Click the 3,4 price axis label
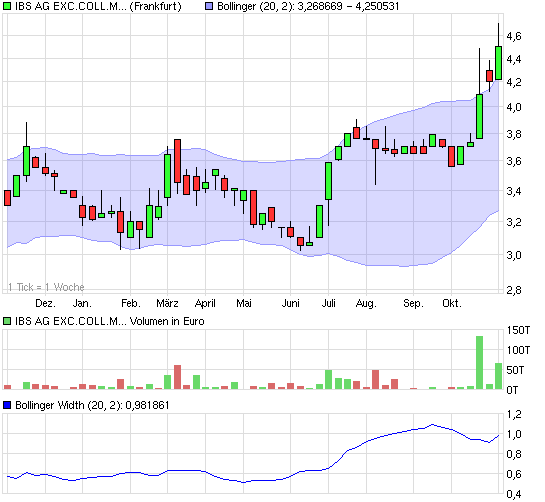Screen dimensions: 545x502 tap(514, 191)
